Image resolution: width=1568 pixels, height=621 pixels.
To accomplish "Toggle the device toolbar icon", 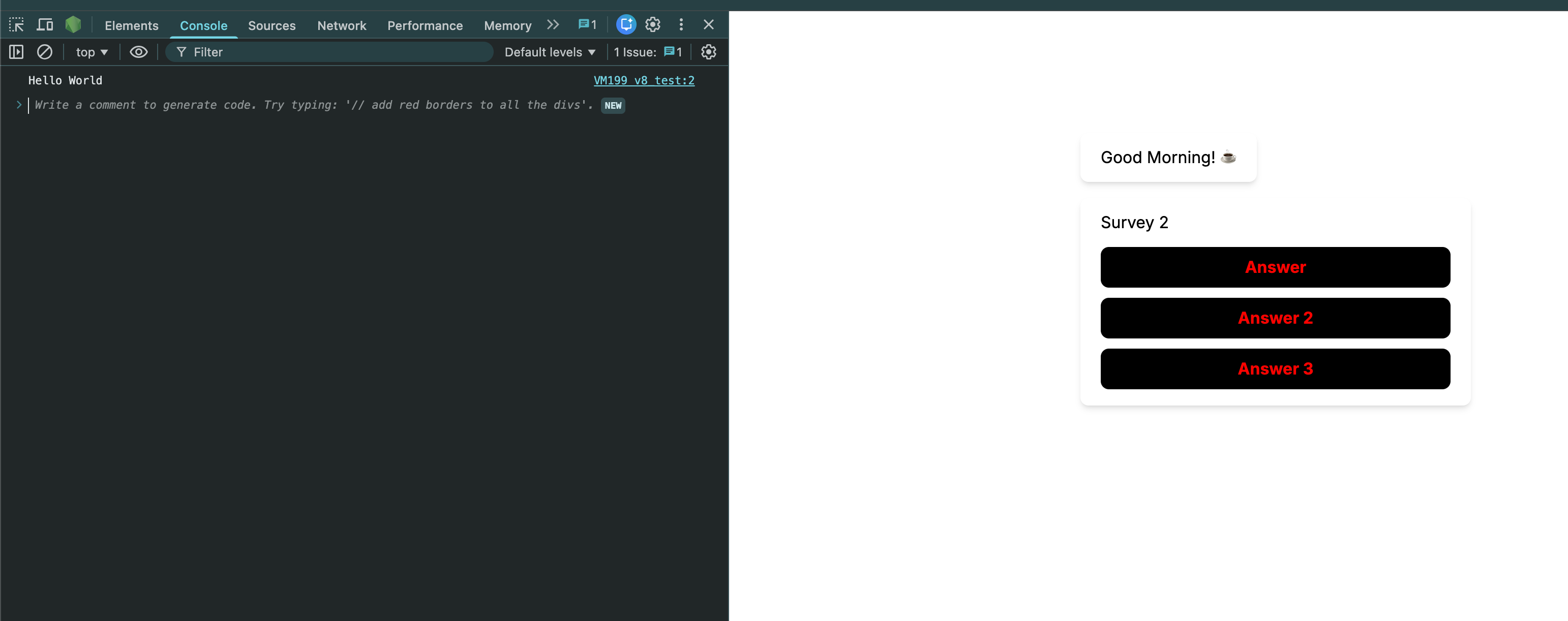I will pyautogui.click(x=45, y=25).
